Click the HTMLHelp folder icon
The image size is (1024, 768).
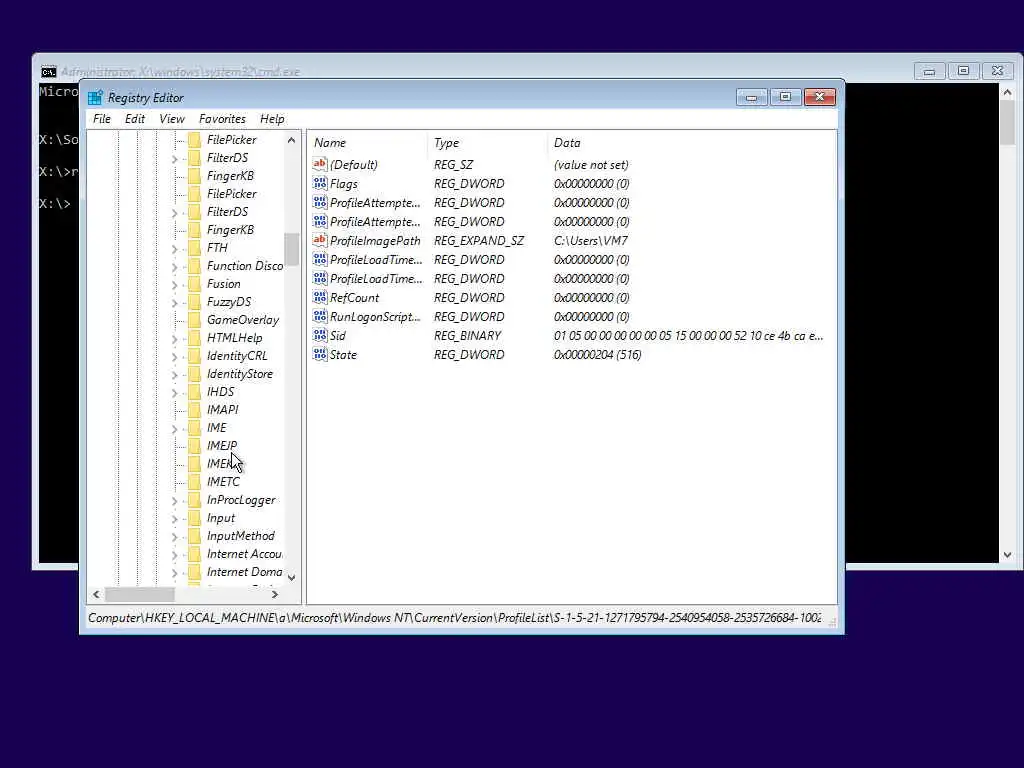(195, 338)
